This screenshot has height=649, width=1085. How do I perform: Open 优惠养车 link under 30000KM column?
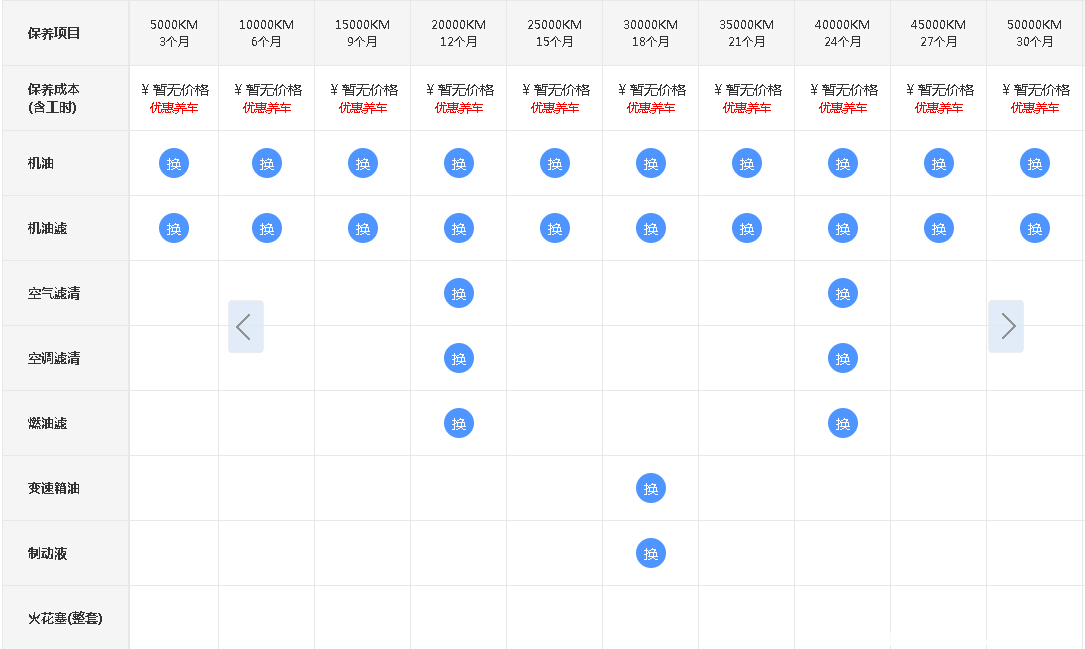tap(651, 108)
